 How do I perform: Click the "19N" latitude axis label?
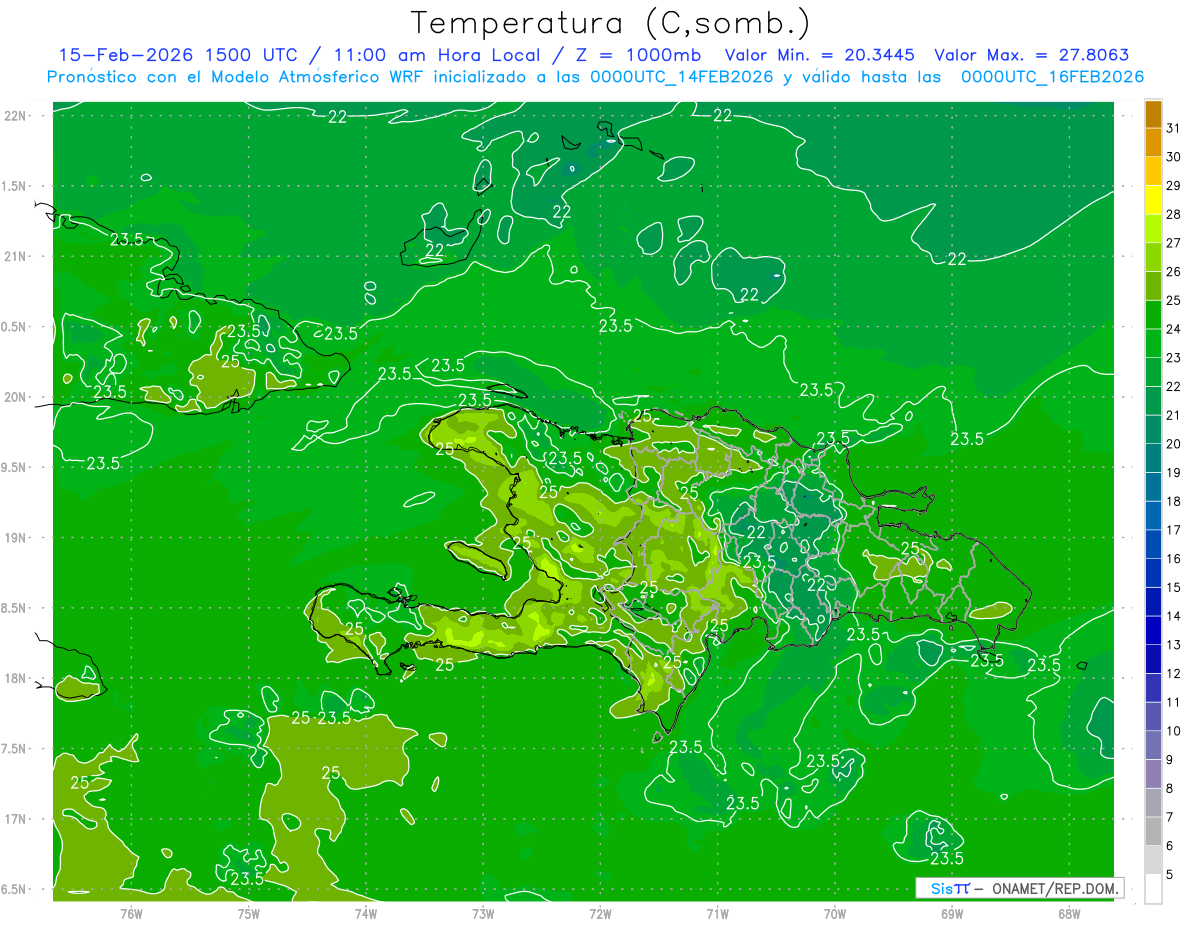(x=17, y=538)
